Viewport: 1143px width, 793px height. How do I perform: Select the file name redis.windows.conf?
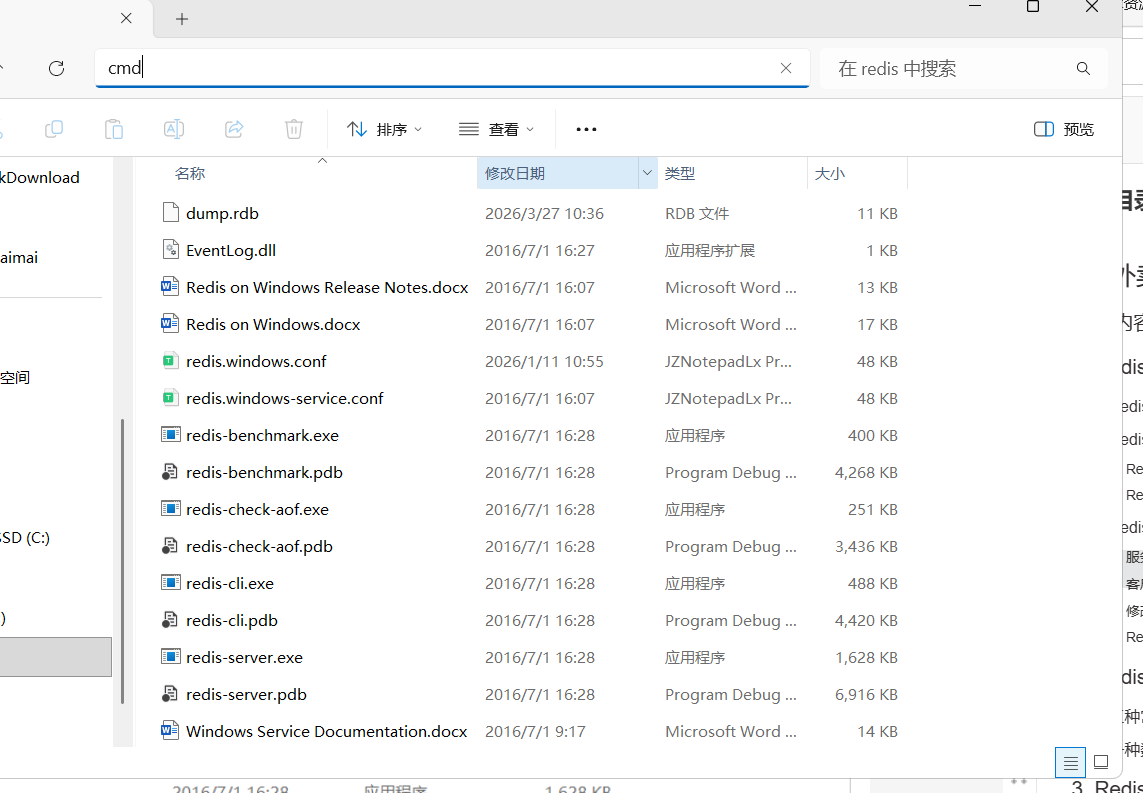point(256,362)
